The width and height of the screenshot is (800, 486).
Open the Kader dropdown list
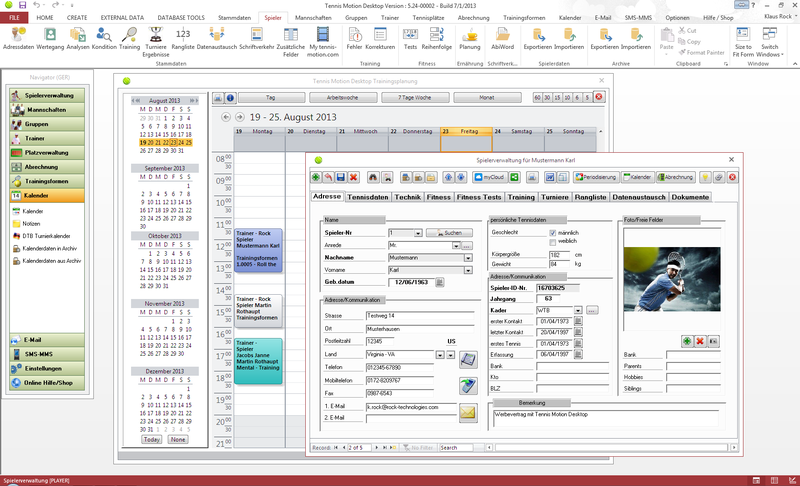[x=579, y=310]
